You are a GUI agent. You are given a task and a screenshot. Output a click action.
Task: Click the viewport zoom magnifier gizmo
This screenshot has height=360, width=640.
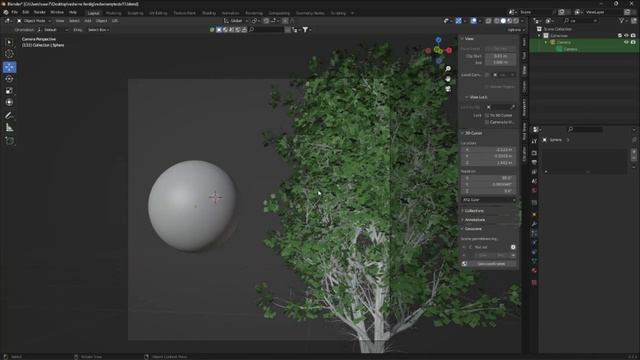pos(448,69)
